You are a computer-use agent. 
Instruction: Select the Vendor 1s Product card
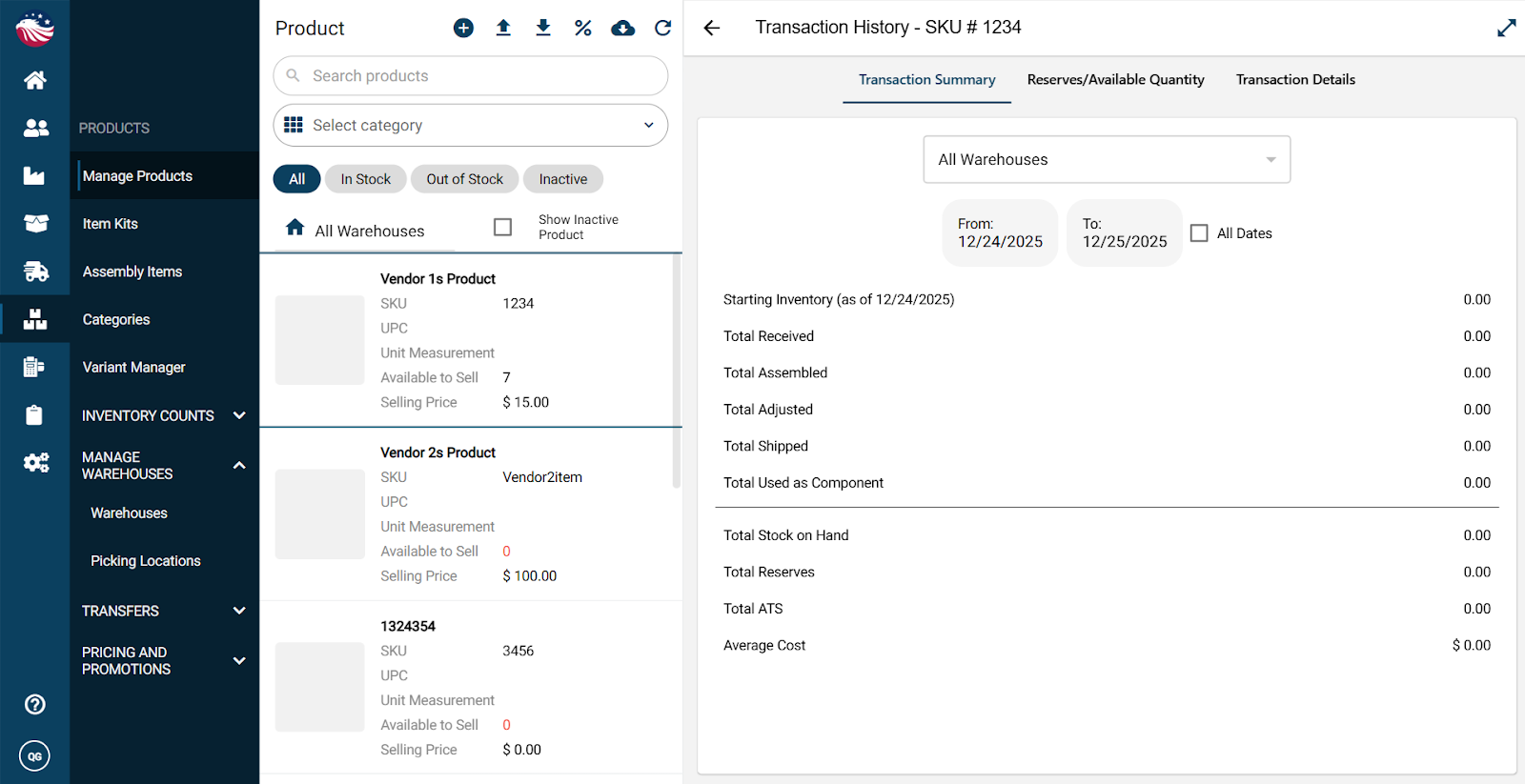[467, 340]
